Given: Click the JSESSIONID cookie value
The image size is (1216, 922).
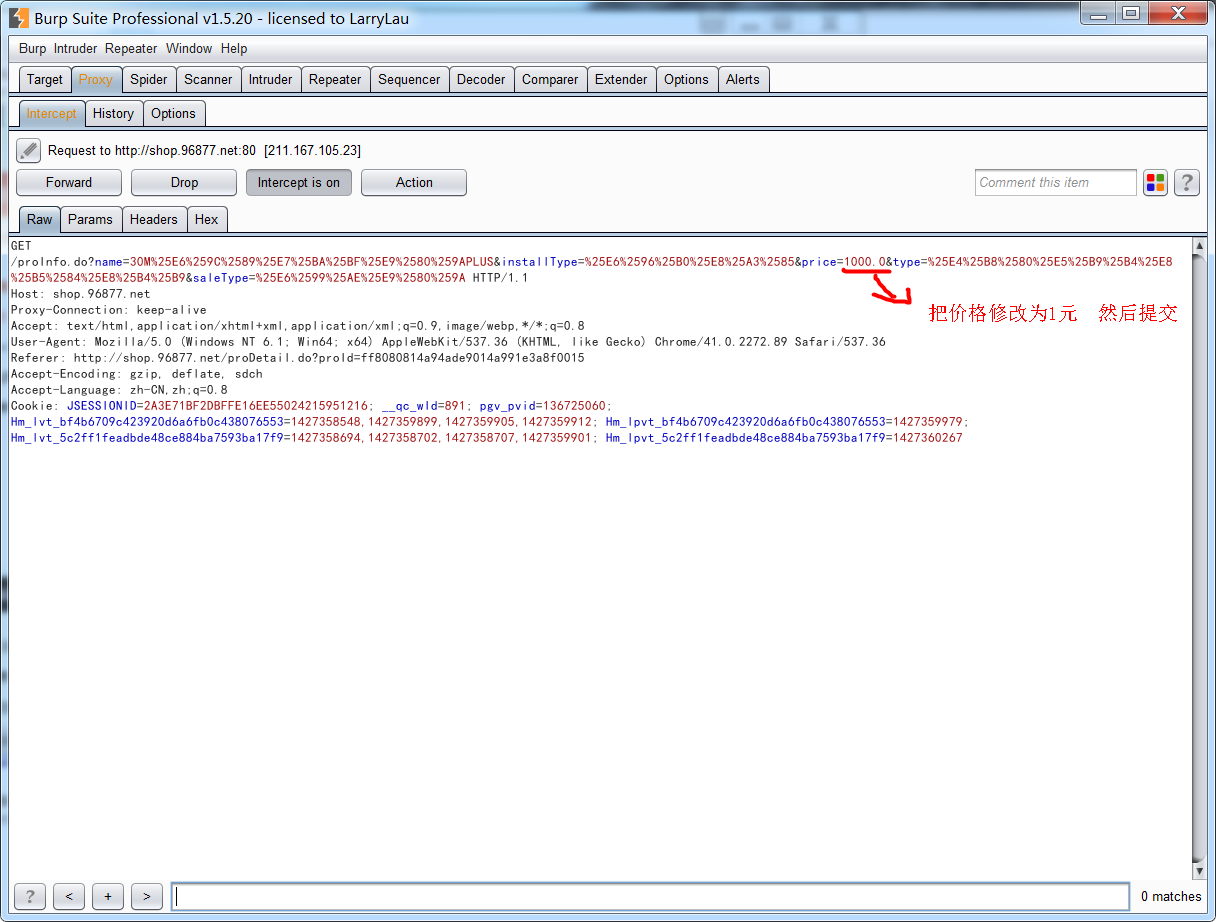Looking at the screenshot, I should (257, 406).
